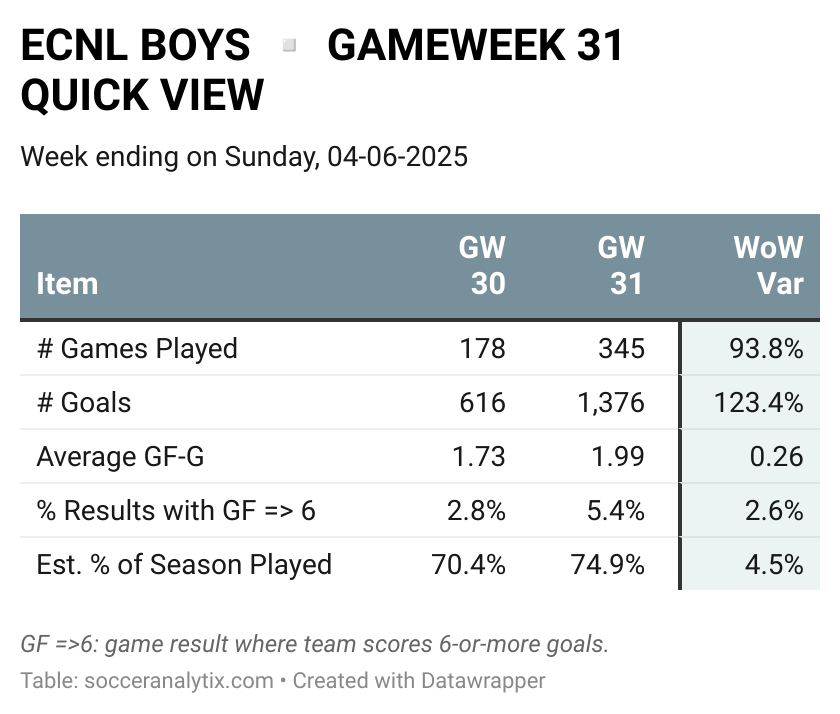
Task: Click the Est. % of Season Played label
Action: coord(184,565)
